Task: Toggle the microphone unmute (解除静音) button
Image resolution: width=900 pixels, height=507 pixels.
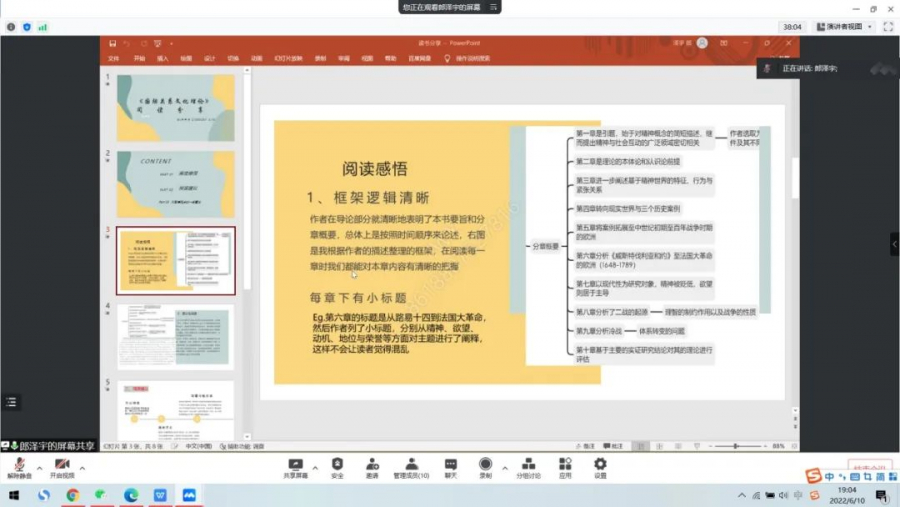Action: [19, 466]
